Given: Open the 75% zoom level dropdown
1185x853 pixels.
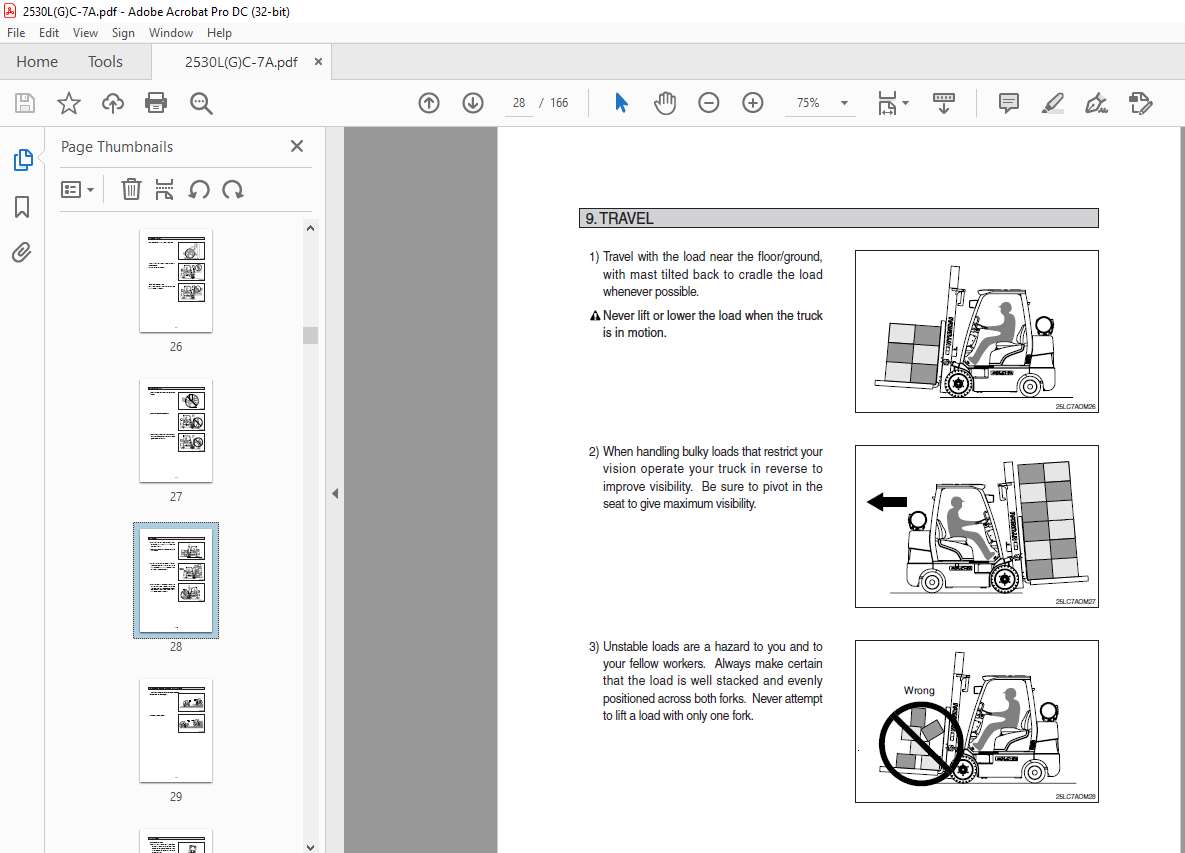Looking at the screenshot, I should click(x=844, y=103).
